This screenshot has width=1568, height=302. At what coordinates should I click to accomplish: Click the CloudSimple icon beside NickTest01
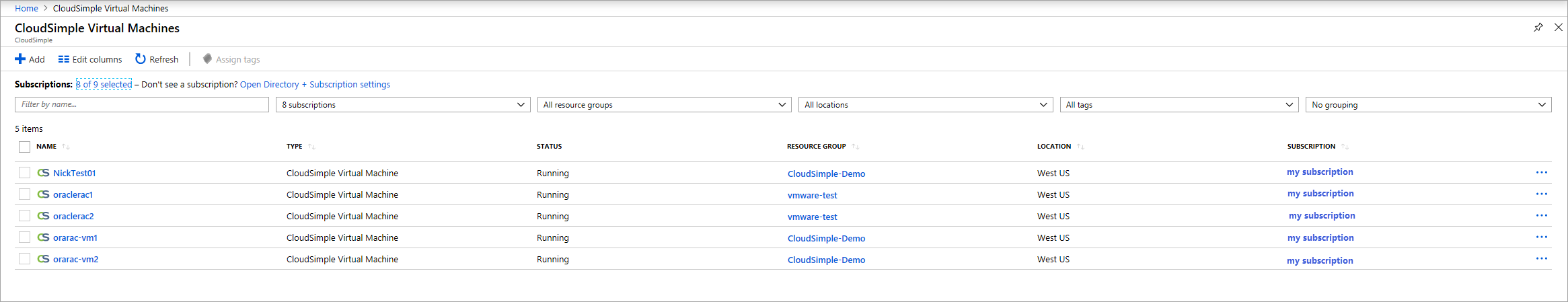(x=44, y=173)
